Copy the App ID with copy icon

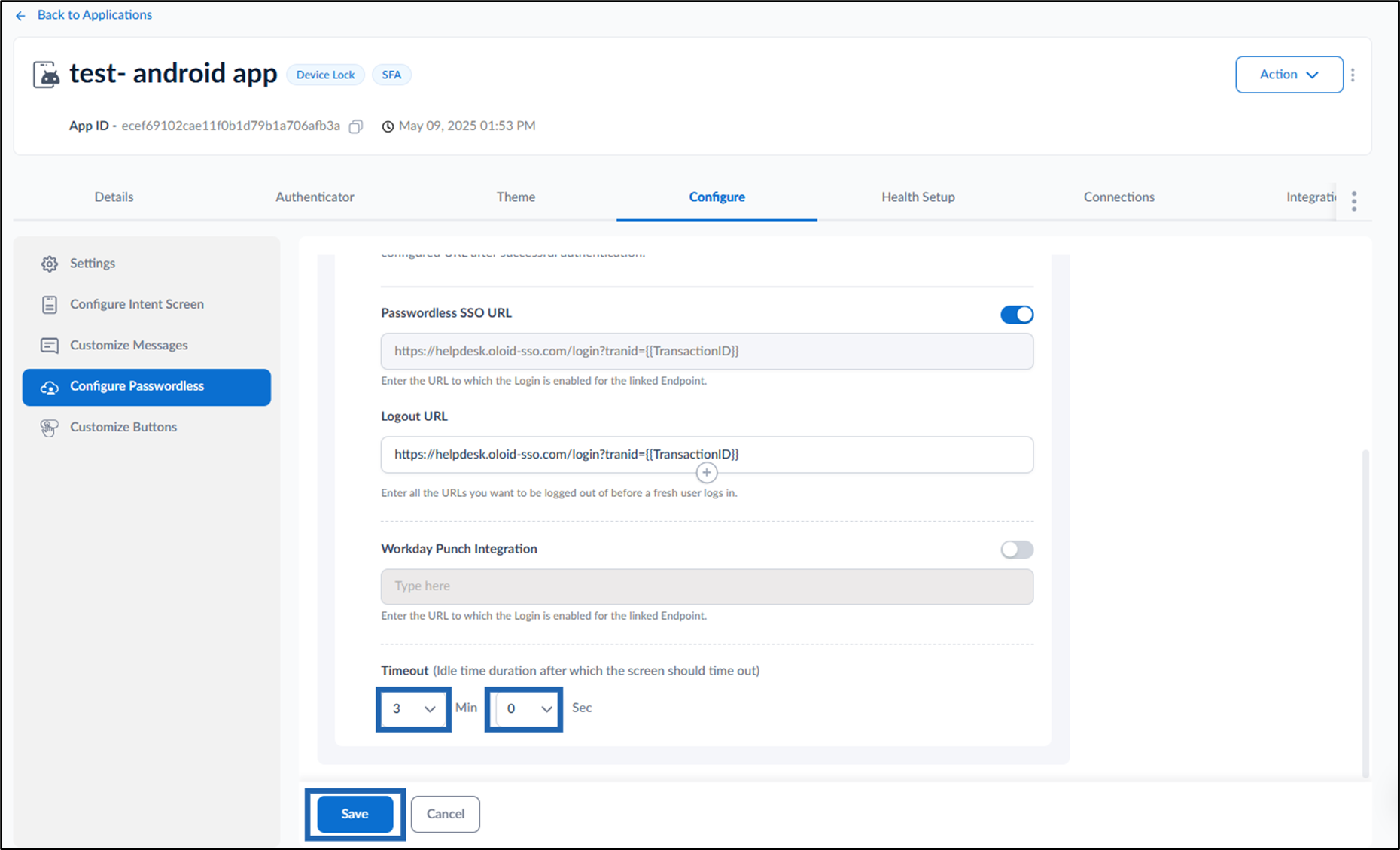pyautogui.click(x=356, y=126)
